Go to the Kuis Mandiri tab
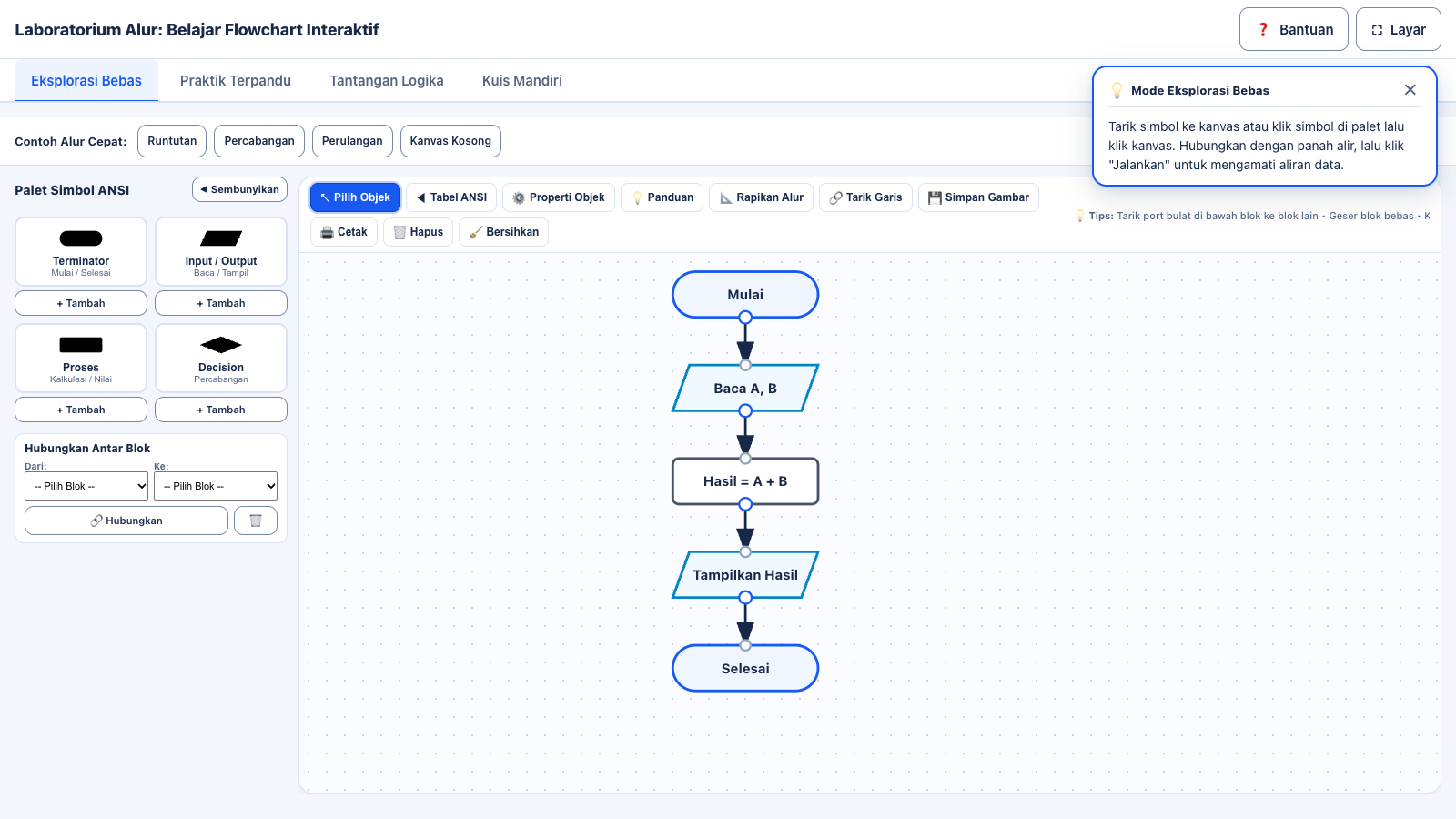Viewport: 1456px width, 819px height. coord(522,81)
